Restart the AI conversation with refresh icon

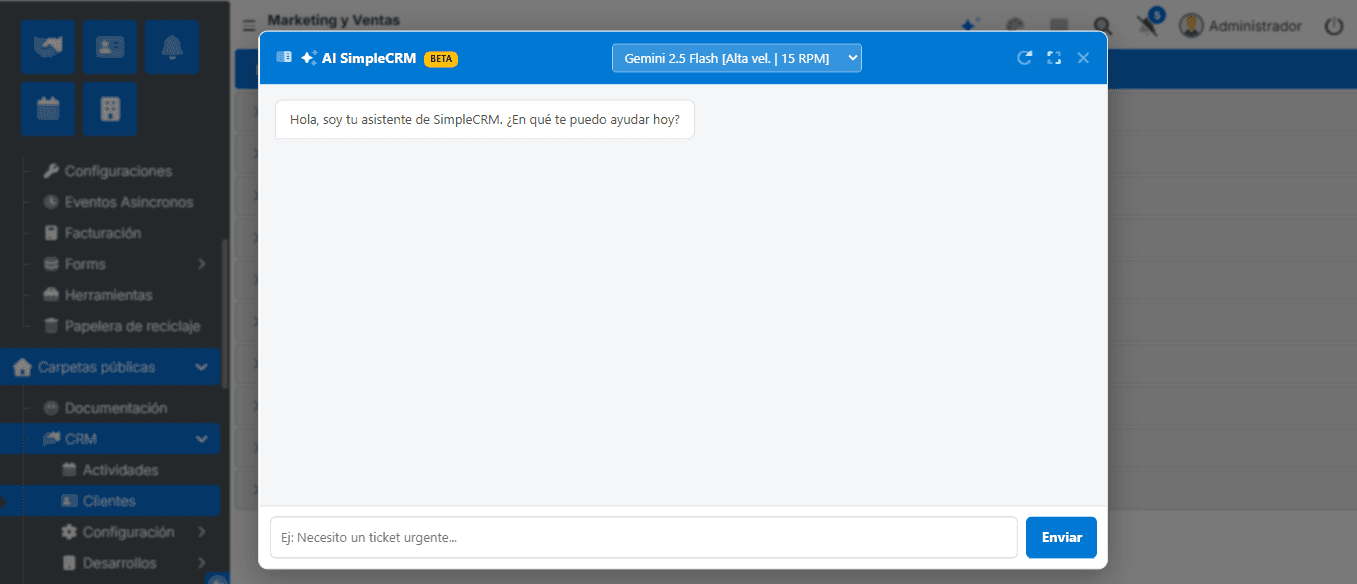pyautogui.click(x=1024, y=58)
